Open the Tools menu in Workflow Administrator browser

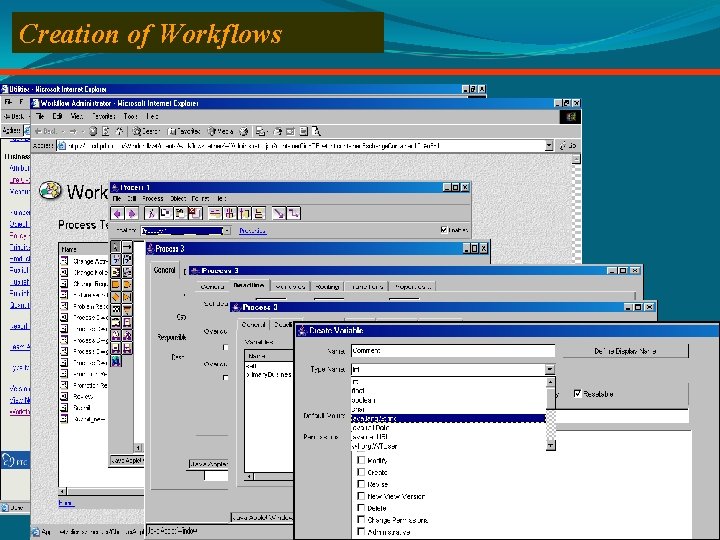point(131,117)
